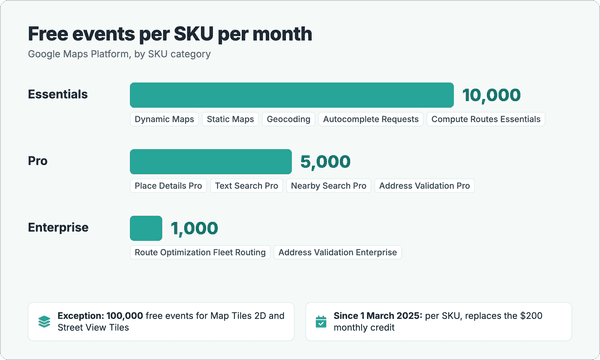
Task: Click the Free events per SKU title
Action: (170, 34)
